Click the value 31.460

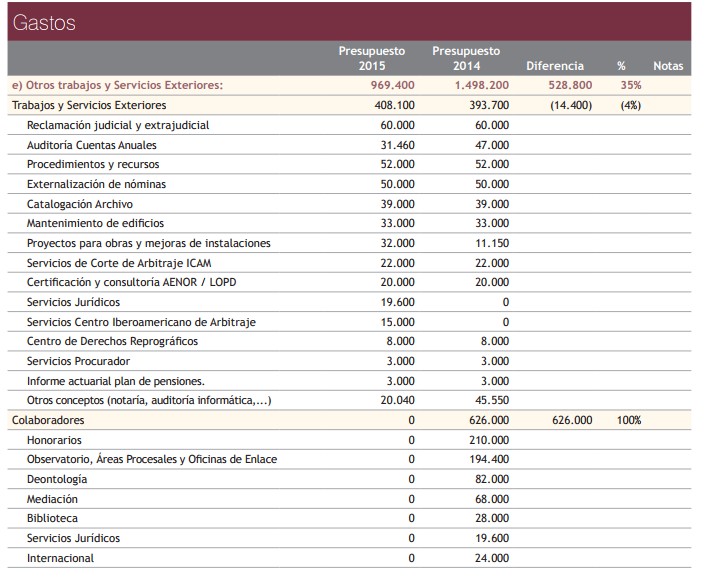[397, 145]
